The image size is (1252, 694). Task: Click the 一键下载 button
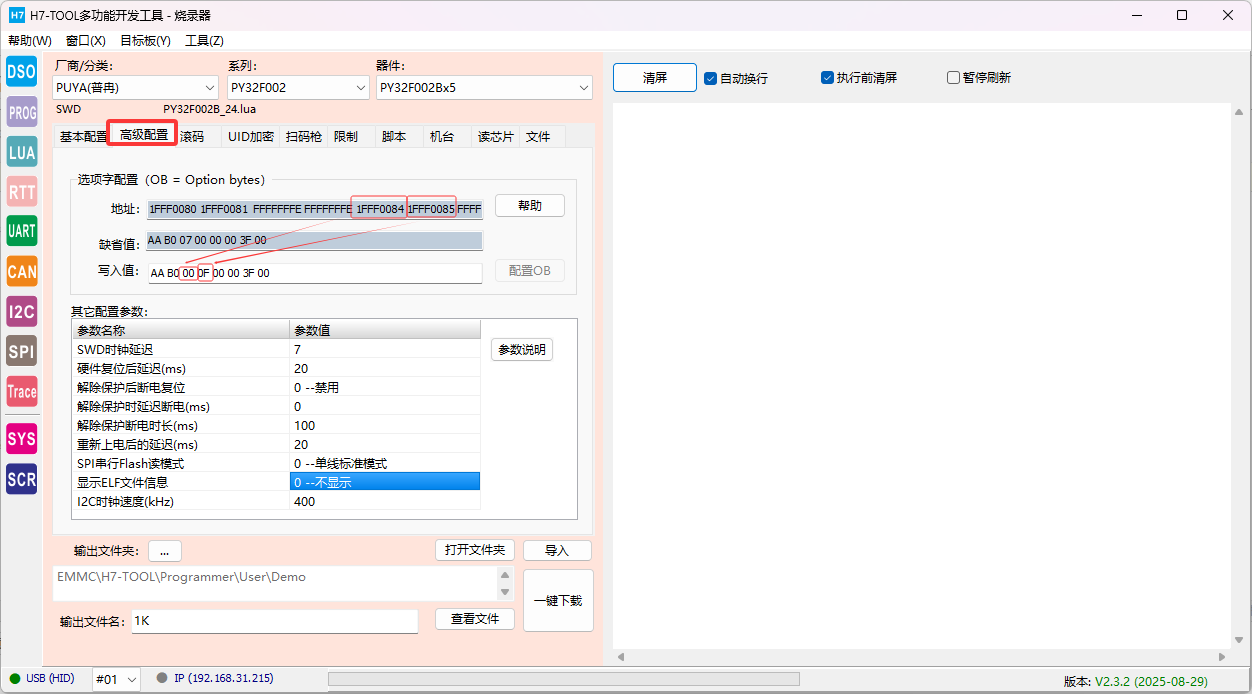pyautogui.click(x=558, y=601)
